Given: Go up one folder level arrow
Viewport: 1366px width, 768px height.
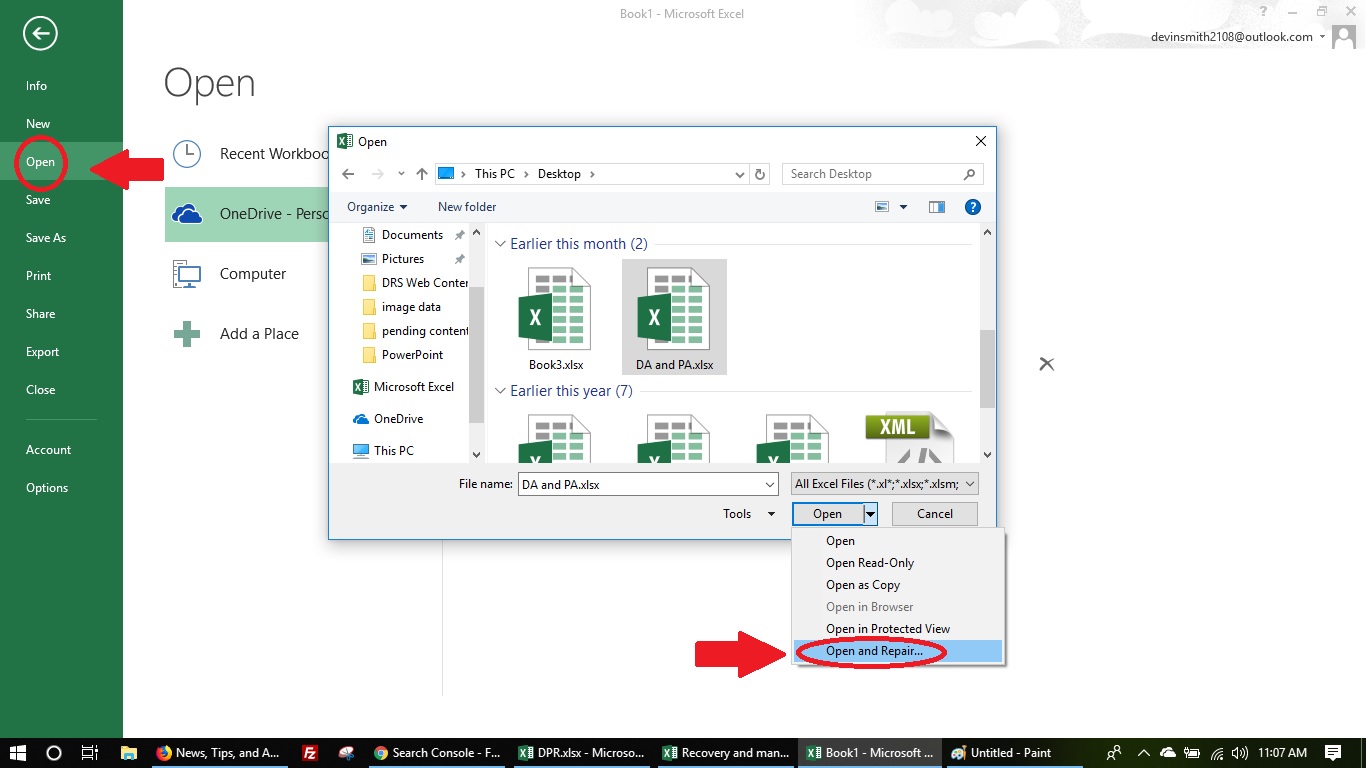Looking at the screenshot, I should pos(422,174).
